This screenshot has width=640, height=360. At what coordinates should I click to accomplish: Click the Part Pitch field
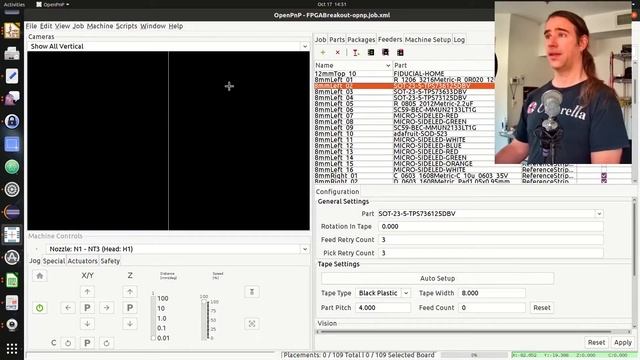pyautogui.click(x=383, y=308)
